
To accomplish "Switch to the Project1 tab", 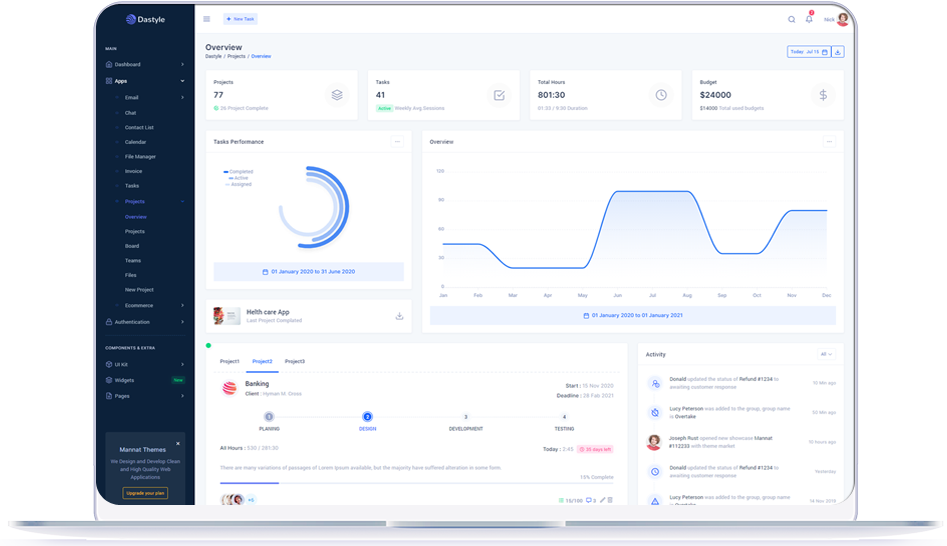I will pos(230,361).
